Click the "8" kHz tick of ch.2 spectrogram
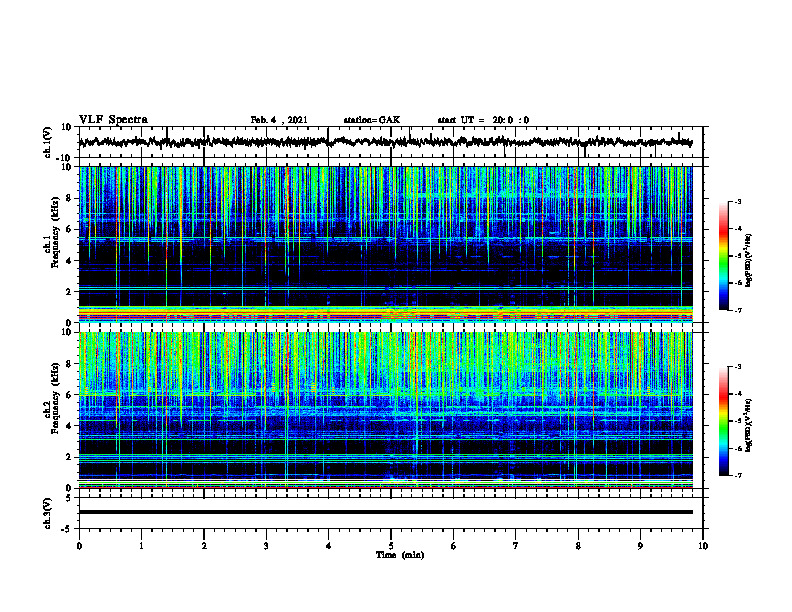792x612 pixels. tap(70, 364)
